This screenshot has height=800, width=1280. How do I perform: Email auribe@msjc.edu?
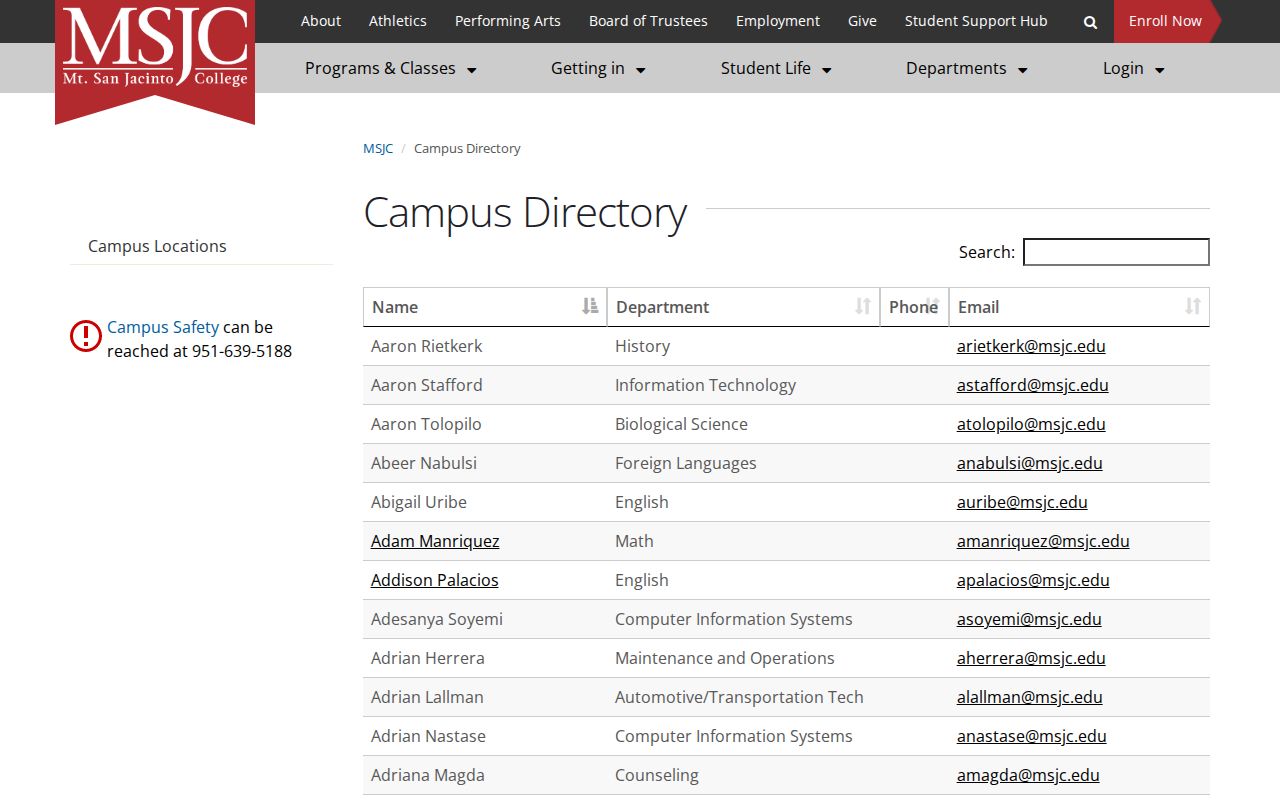tap(1022, 502)
